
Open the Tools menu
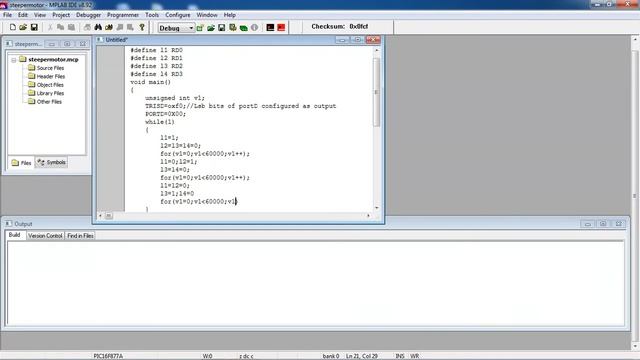152,15
